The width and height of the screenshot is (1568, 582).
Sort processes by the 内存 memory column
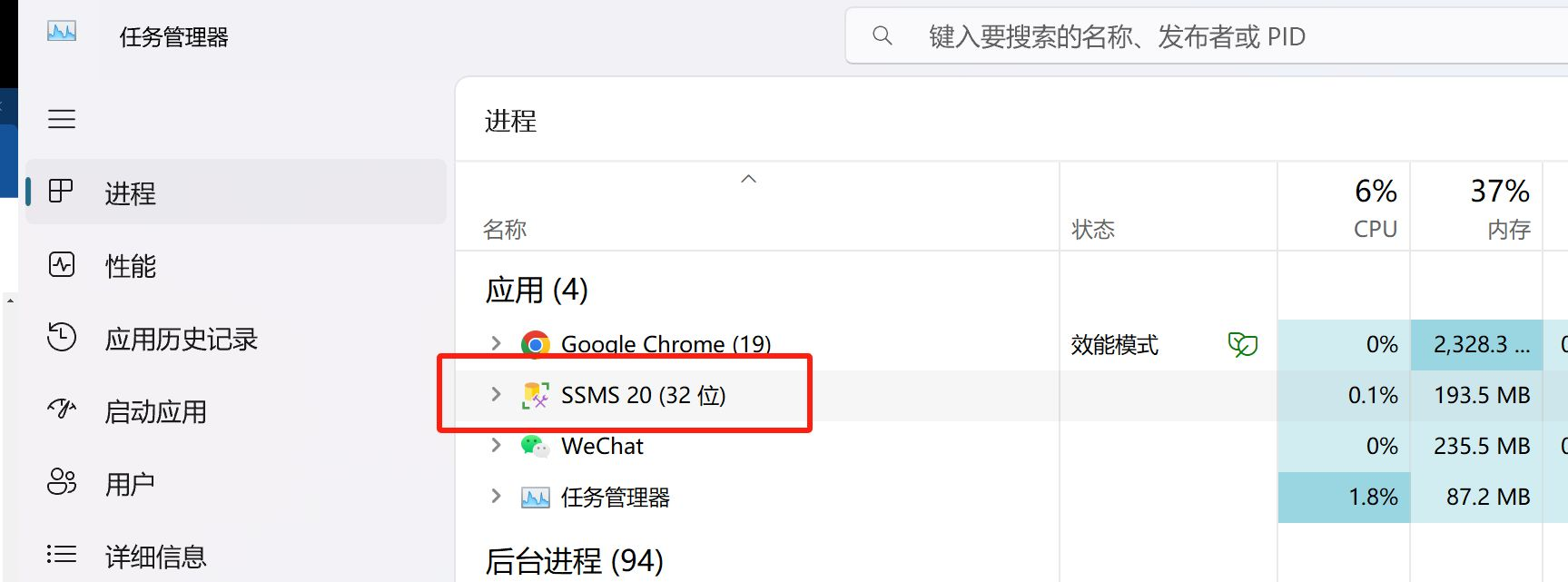pyautogui.click(x=1476, y=207)
